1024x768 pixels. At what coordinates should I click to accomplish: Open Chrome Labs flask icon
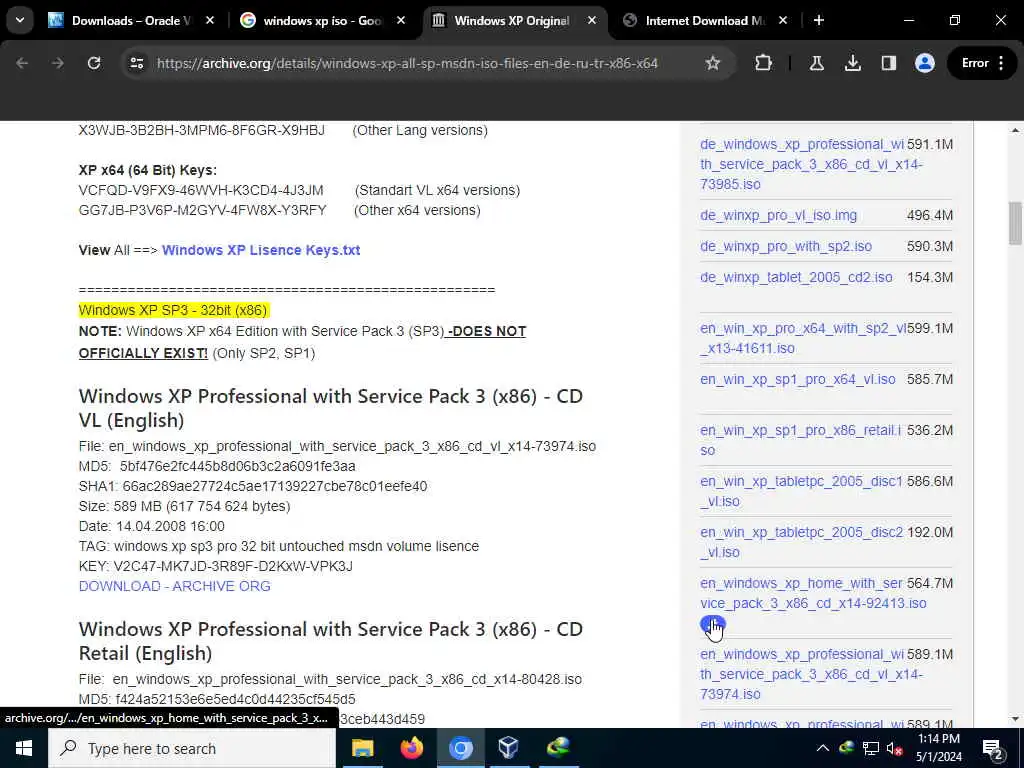(816, 63)
